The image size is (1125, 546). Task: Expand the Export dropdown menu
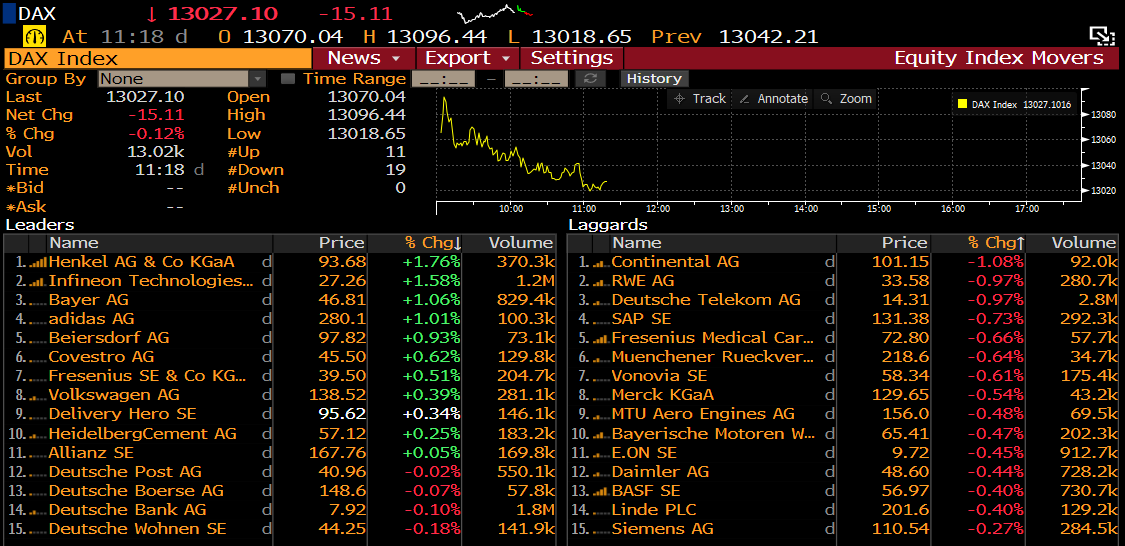coord(467,58)
